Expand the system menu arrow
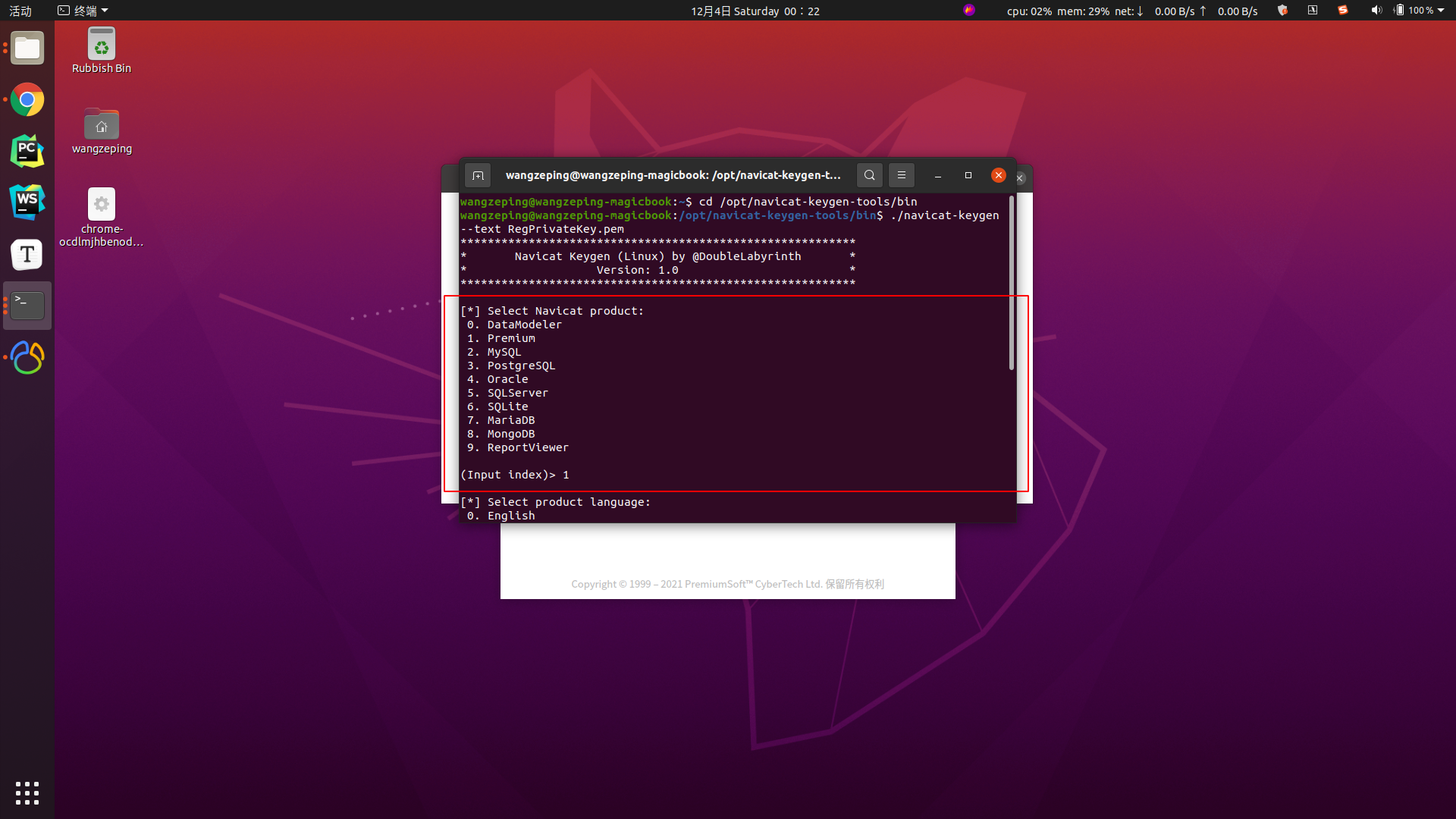 [1441, 11]
